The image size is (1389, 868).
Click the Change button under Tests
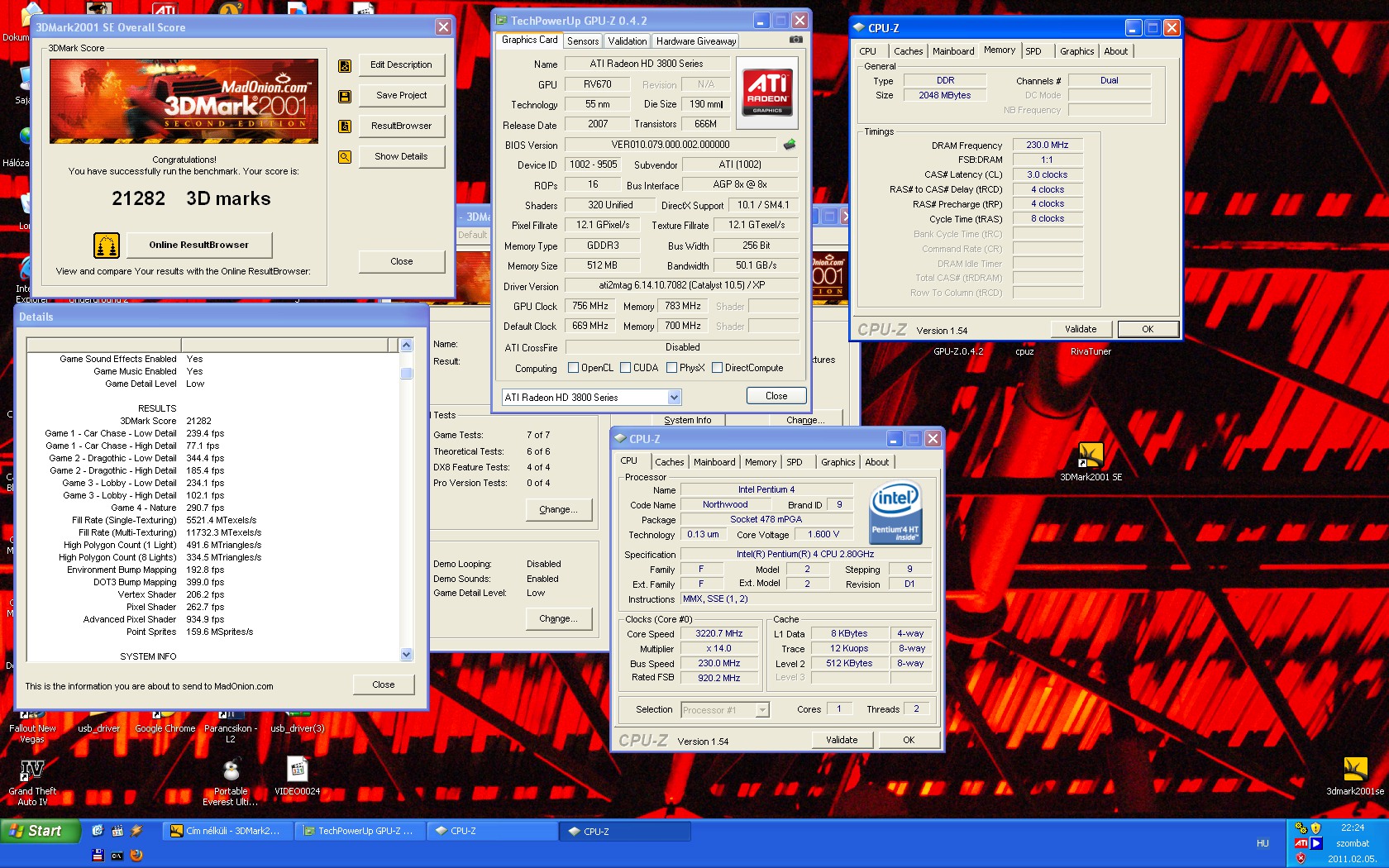pyautogui.click(x=558, y=510)
